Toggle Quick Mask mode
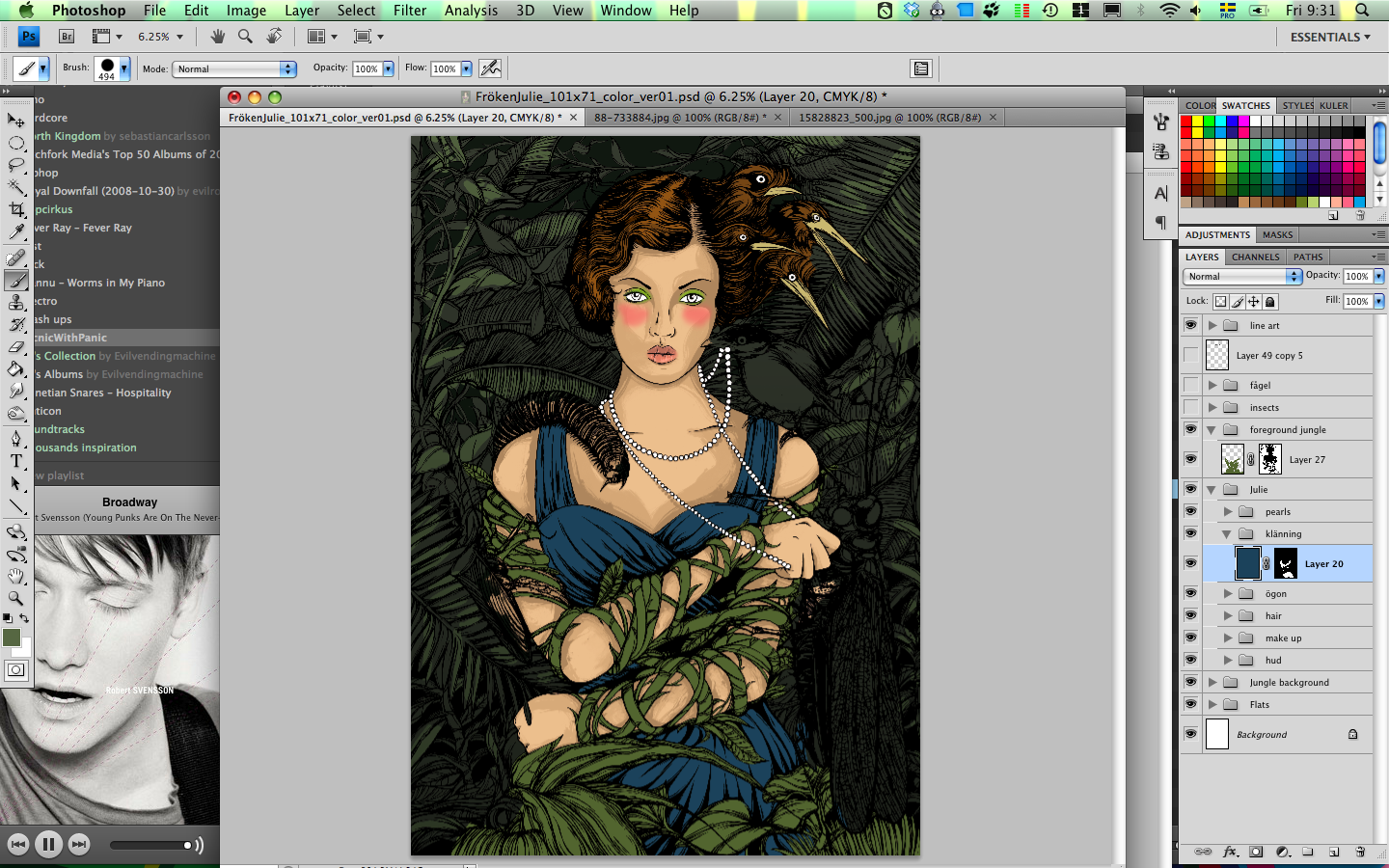 click(15, 670)
